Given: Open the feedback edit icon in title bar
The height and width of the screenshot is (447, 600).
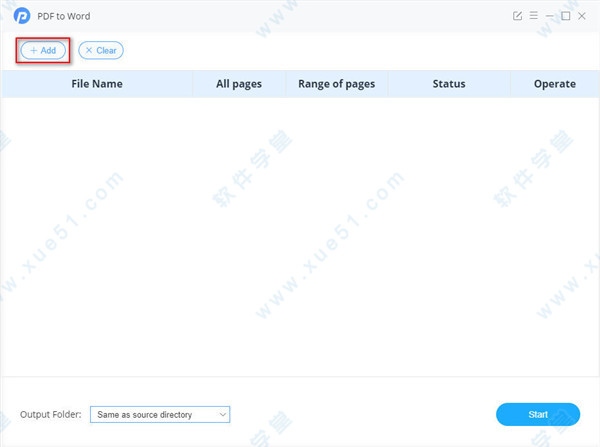Looking at the screenshot, I should [517, 16].
